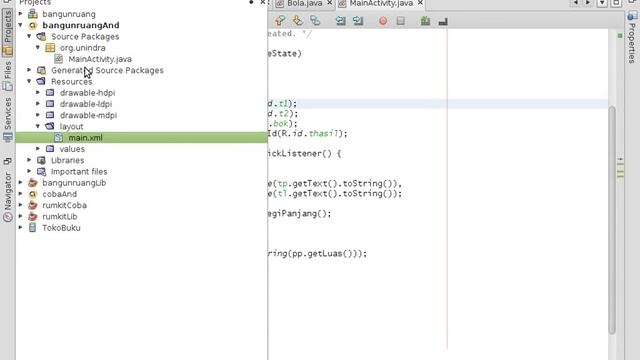Viewport: 640px width, 360px height.
Task: Click the bangunruangLib project coffee-cup icon
Action: pyautogui.click(x=33, y=183)
